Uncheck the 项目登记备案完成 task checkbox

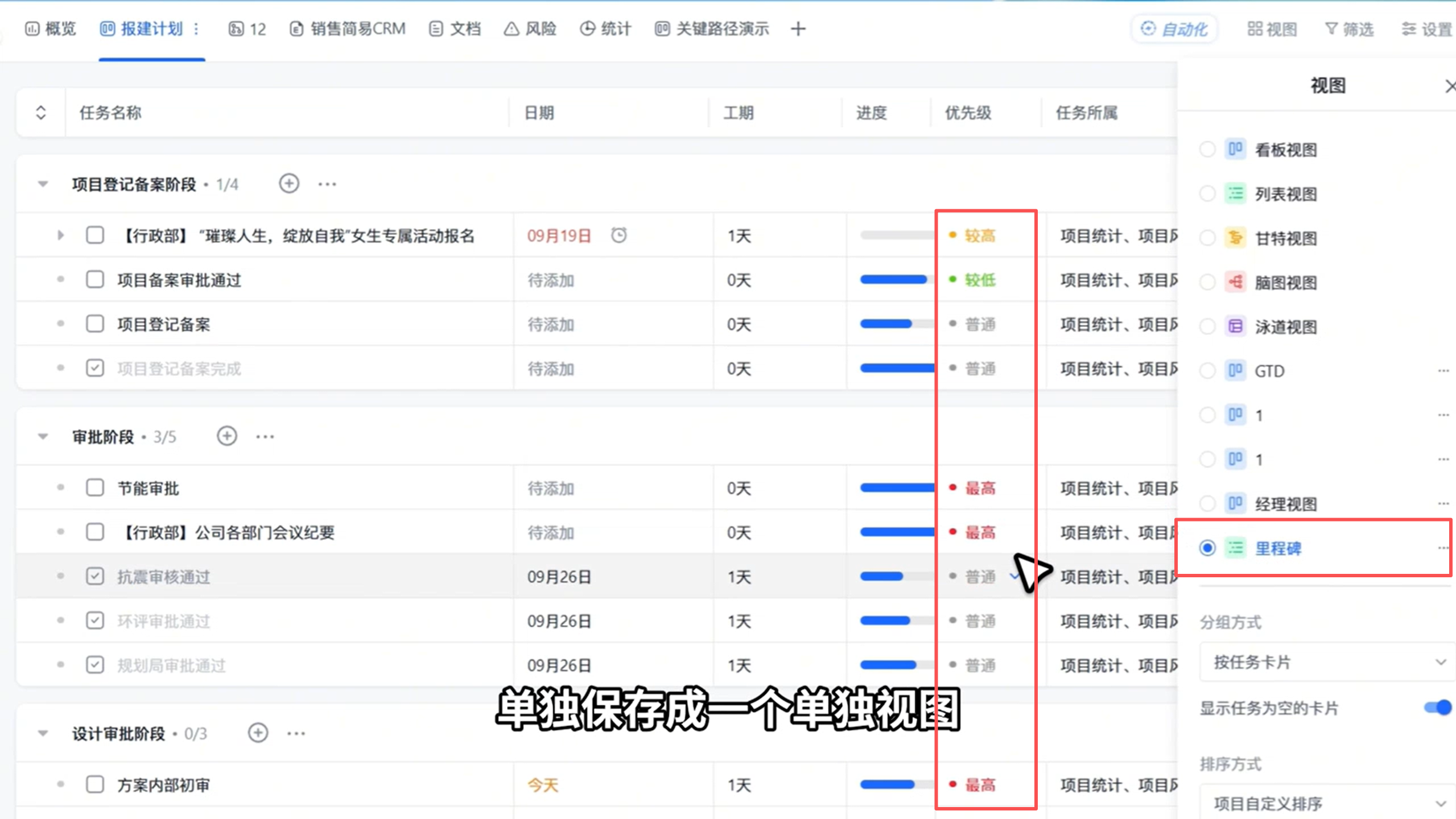point(95,368)
